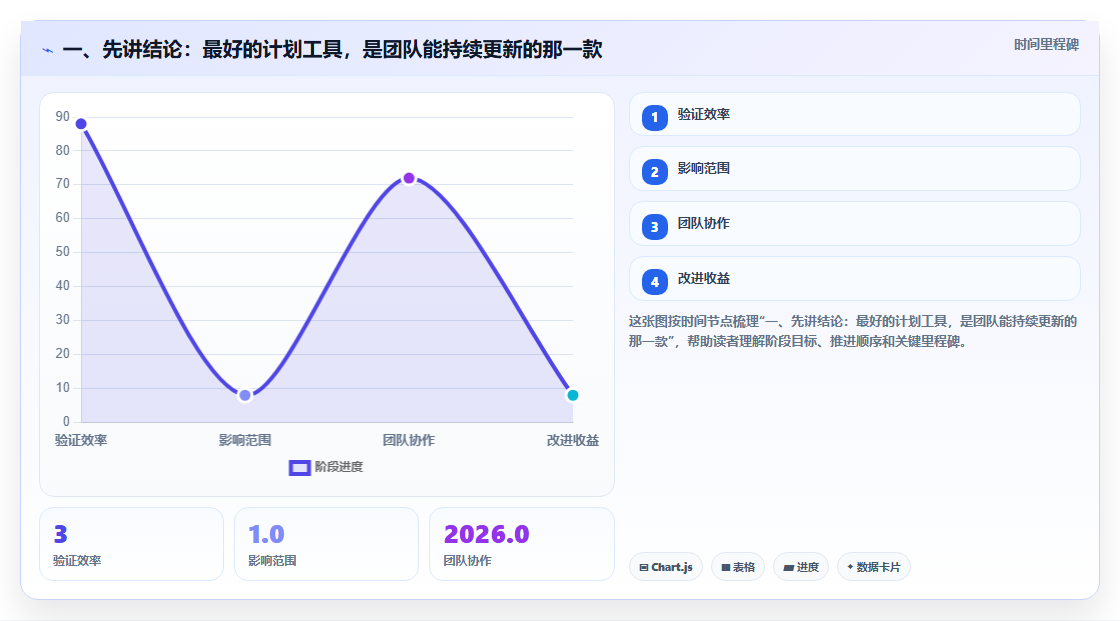Click the stat card showing 2026.0
Viewport: 1120px width, 621px height.
[x=521, y=544]
